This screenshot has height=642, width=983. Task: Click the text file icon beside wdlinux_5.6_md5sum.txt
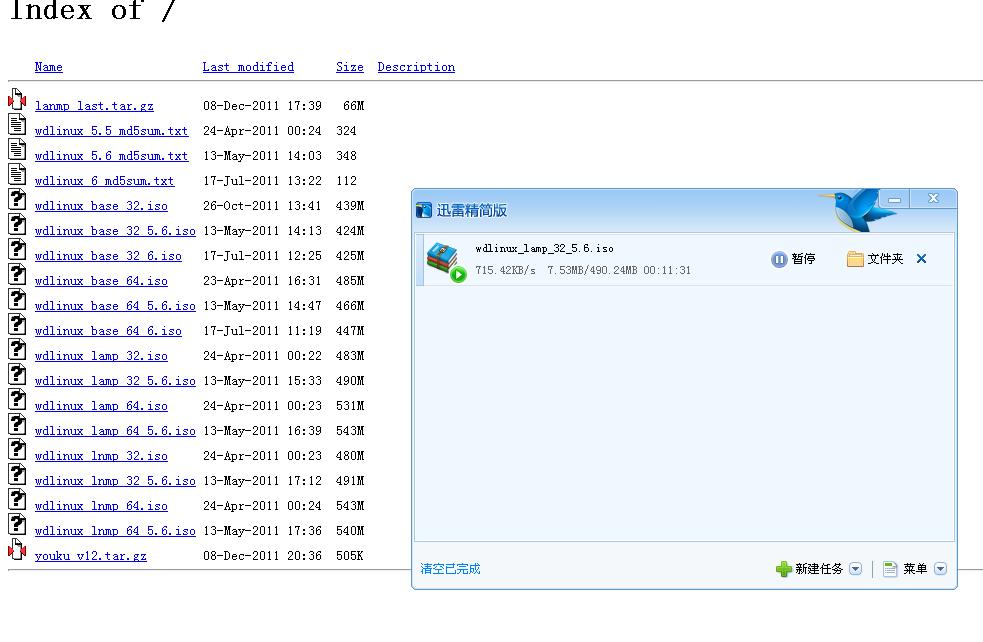coord(17,150)
